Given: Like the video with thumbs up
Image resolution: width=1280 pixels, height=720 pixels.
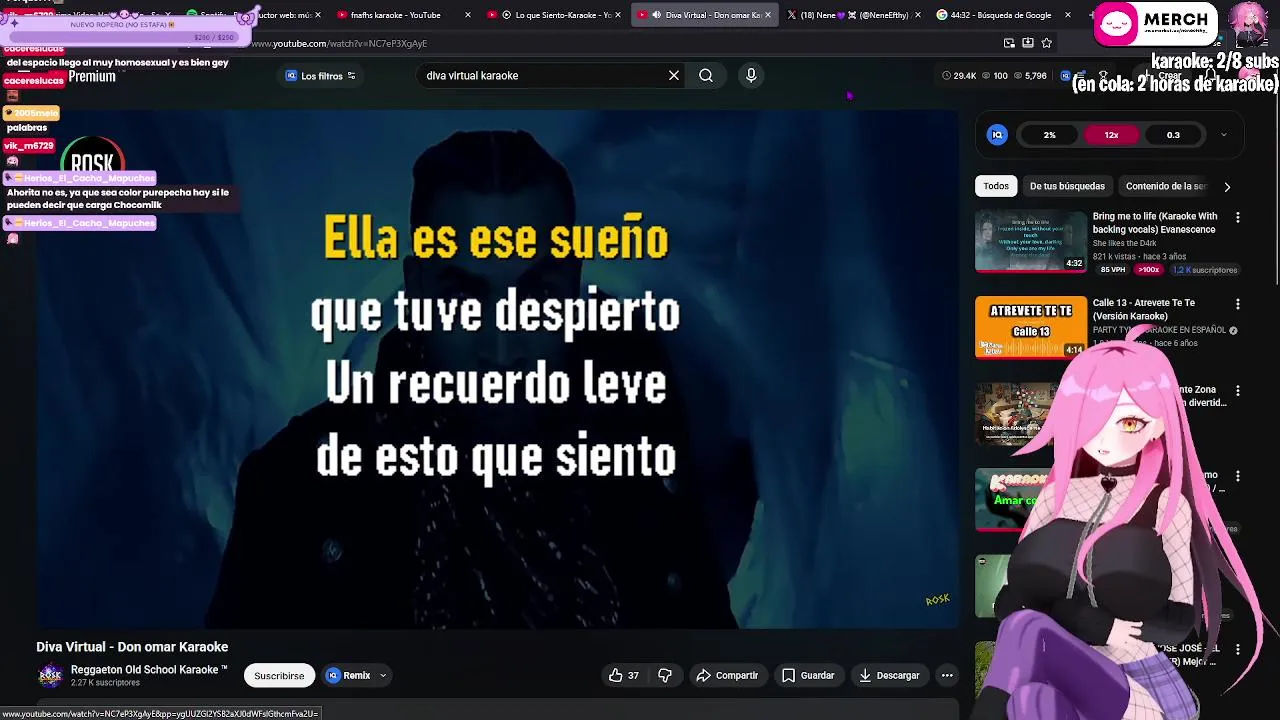Looking at the screenshot, I should (624, 676).
